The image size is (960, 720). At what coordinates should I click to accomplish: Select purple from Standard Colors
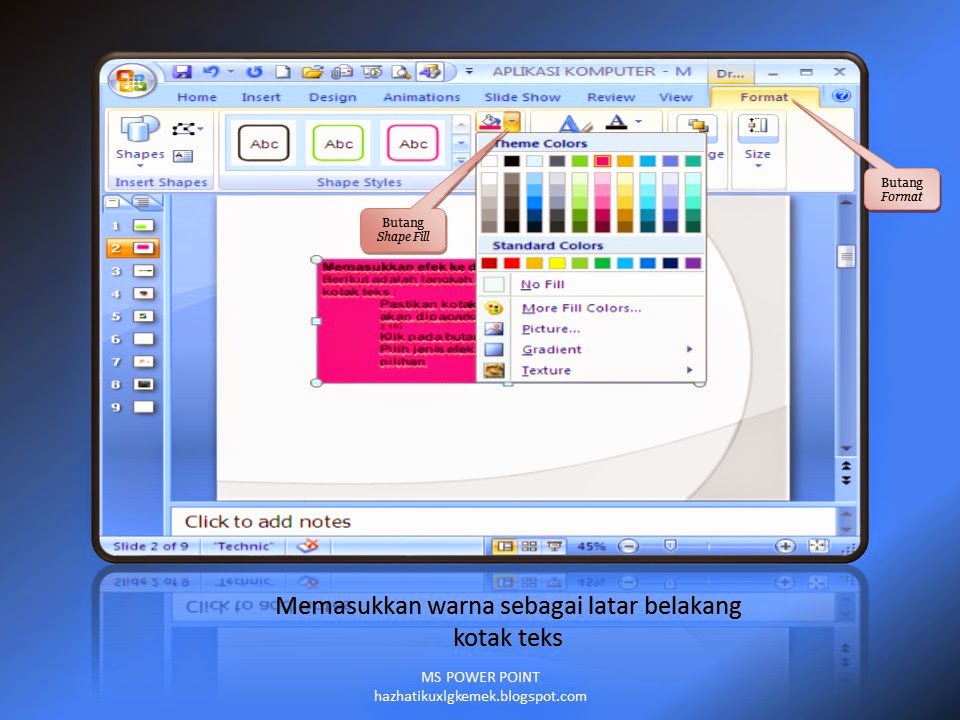[x=693, y=263]
